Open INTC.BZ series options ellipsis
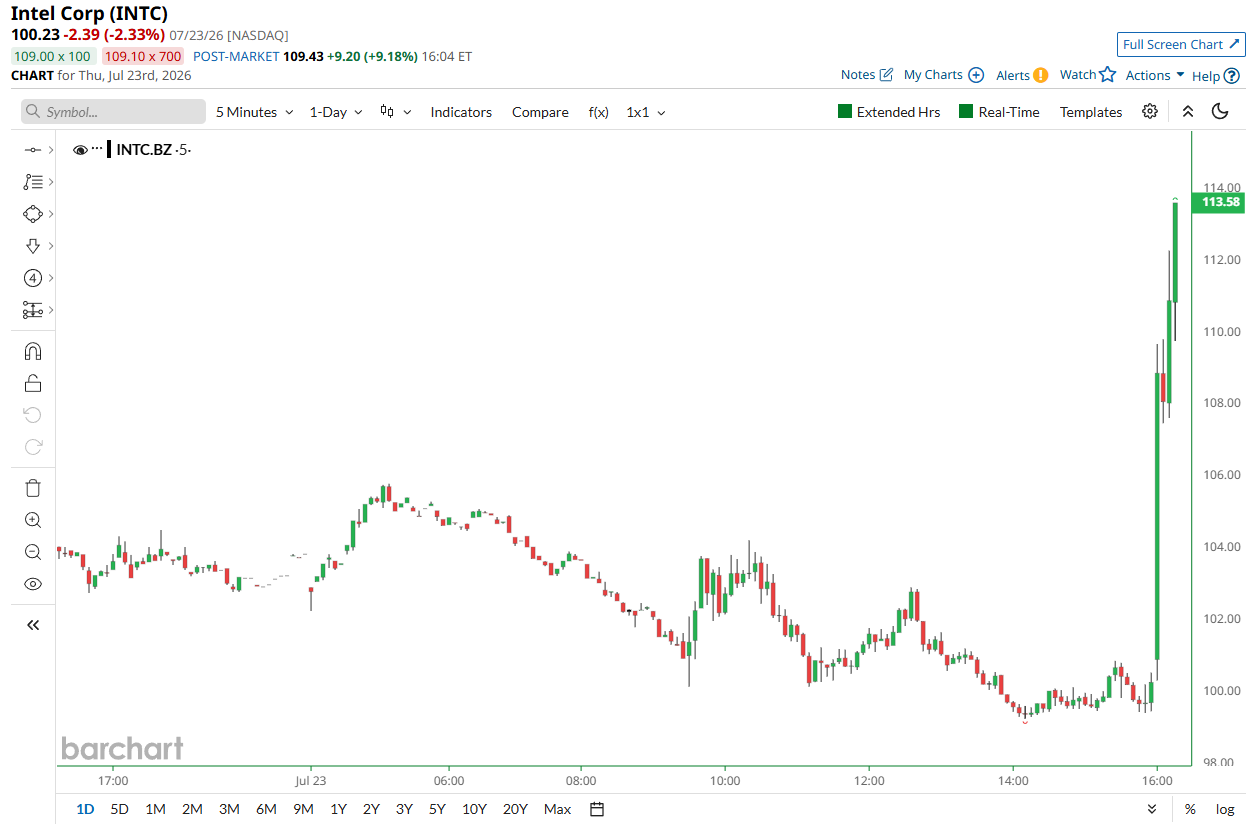This screenshot has width=1257, height=826. pos(97,149)
